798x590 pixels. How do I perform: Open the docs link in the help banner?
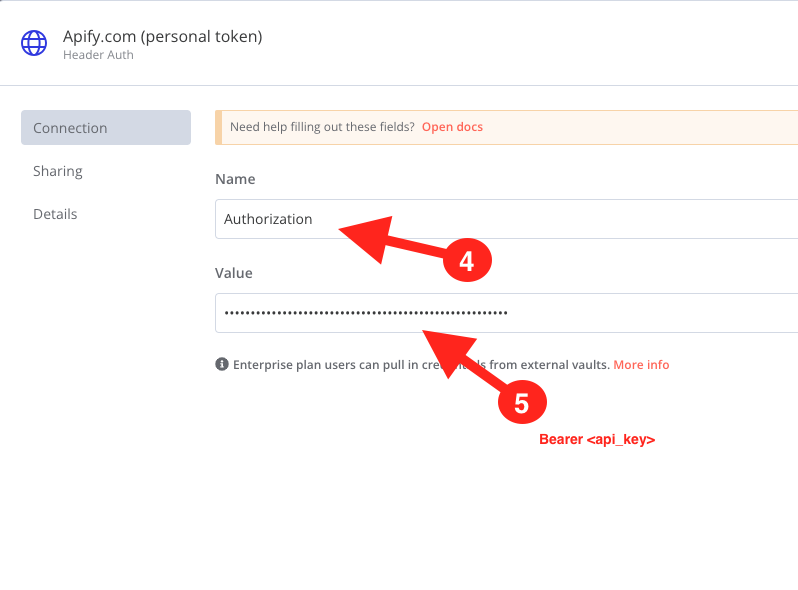(x=452, y=127)
